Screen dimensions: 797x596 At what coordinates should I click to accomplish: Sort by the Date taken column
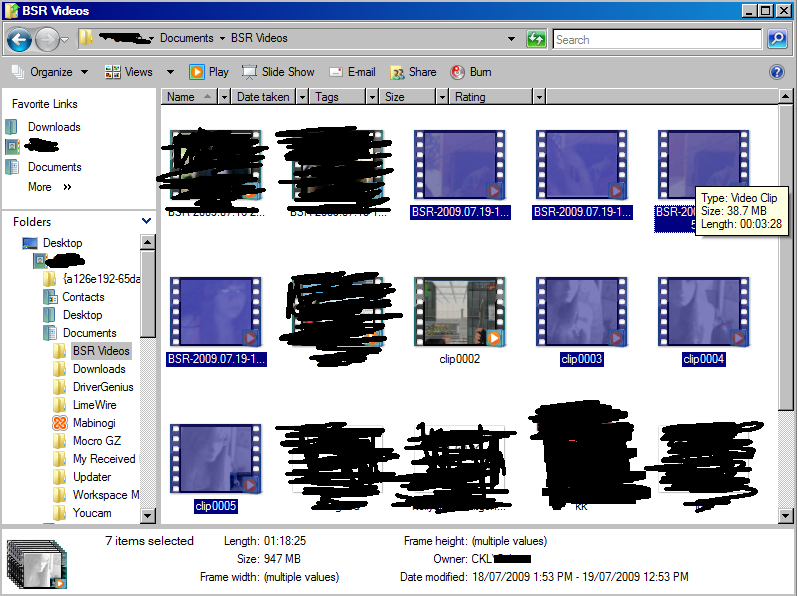[x=263, y=97]
